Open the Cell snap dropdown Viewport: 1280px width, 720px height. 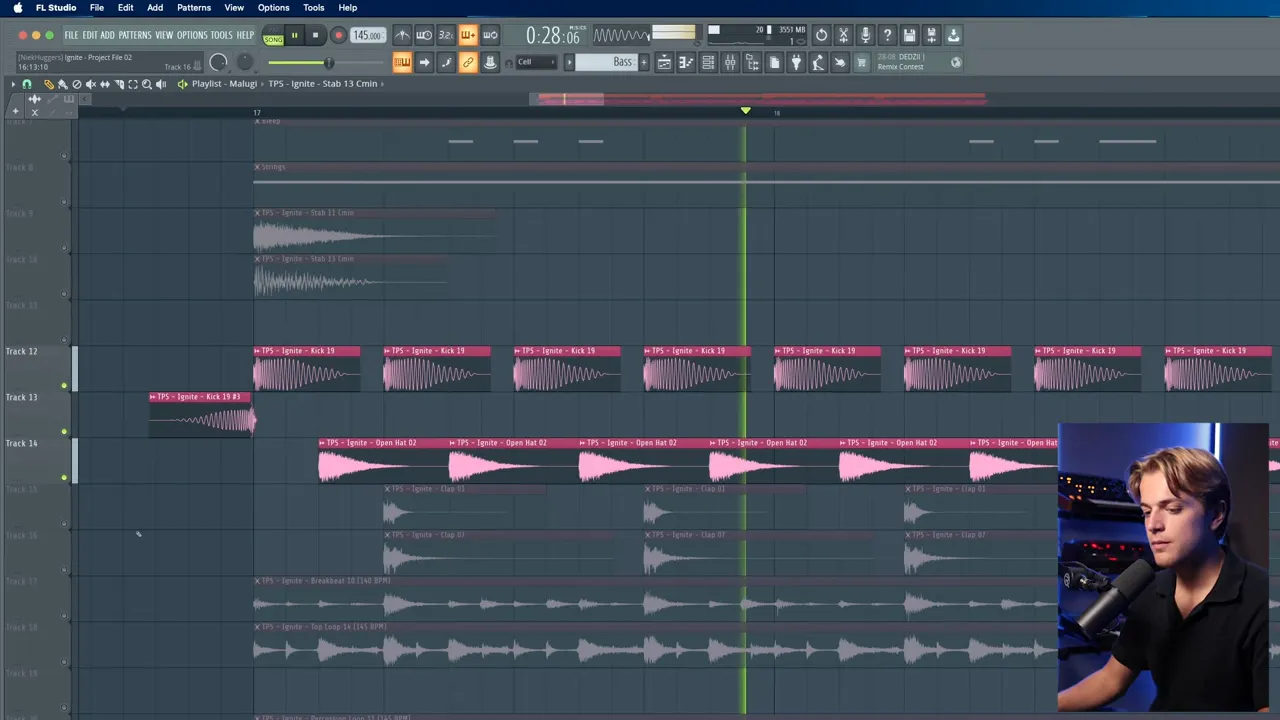536,63
